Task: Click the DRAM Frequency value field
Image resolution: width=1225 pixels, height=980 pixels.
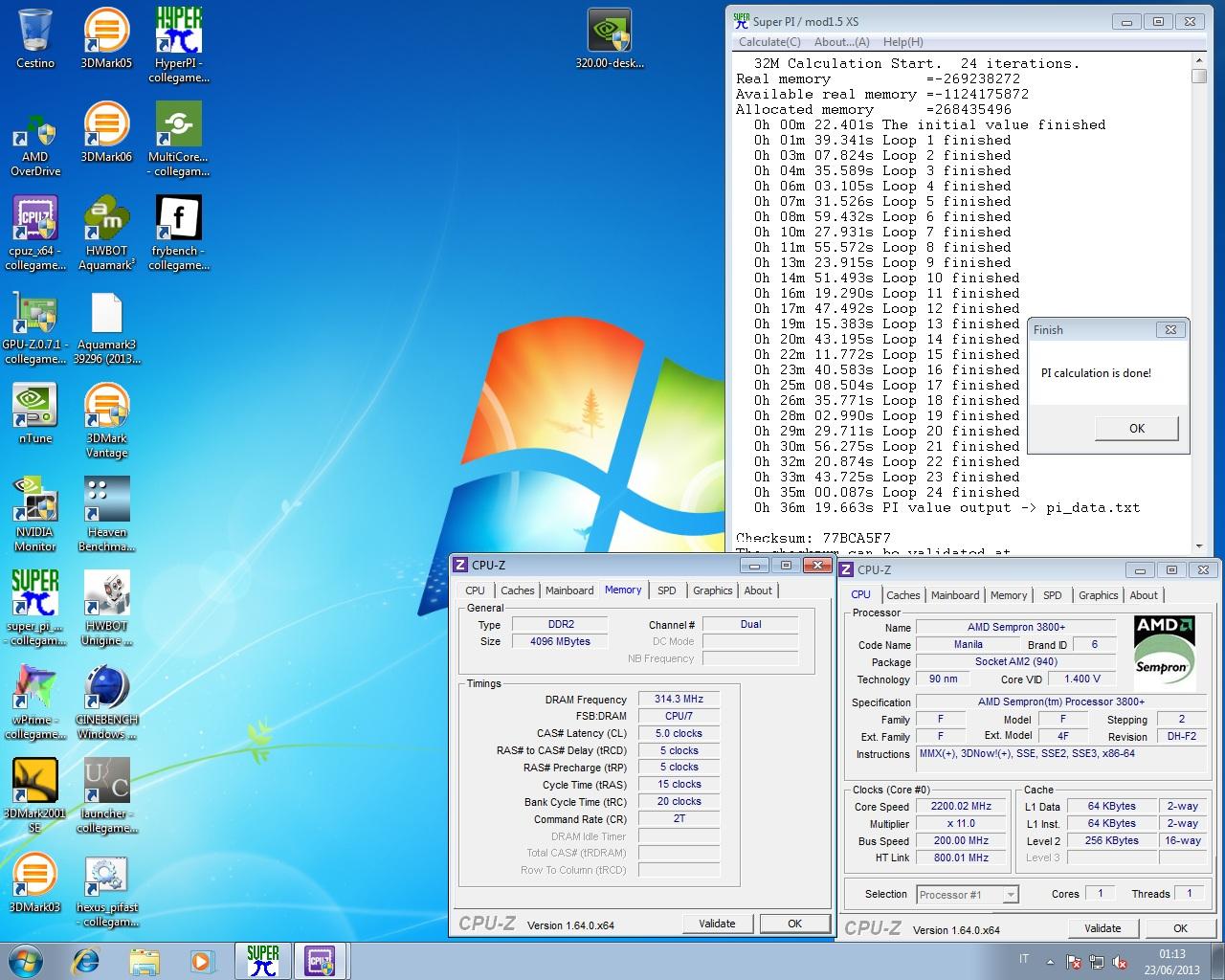Action: pyautogui.click(x=679, y=700)
